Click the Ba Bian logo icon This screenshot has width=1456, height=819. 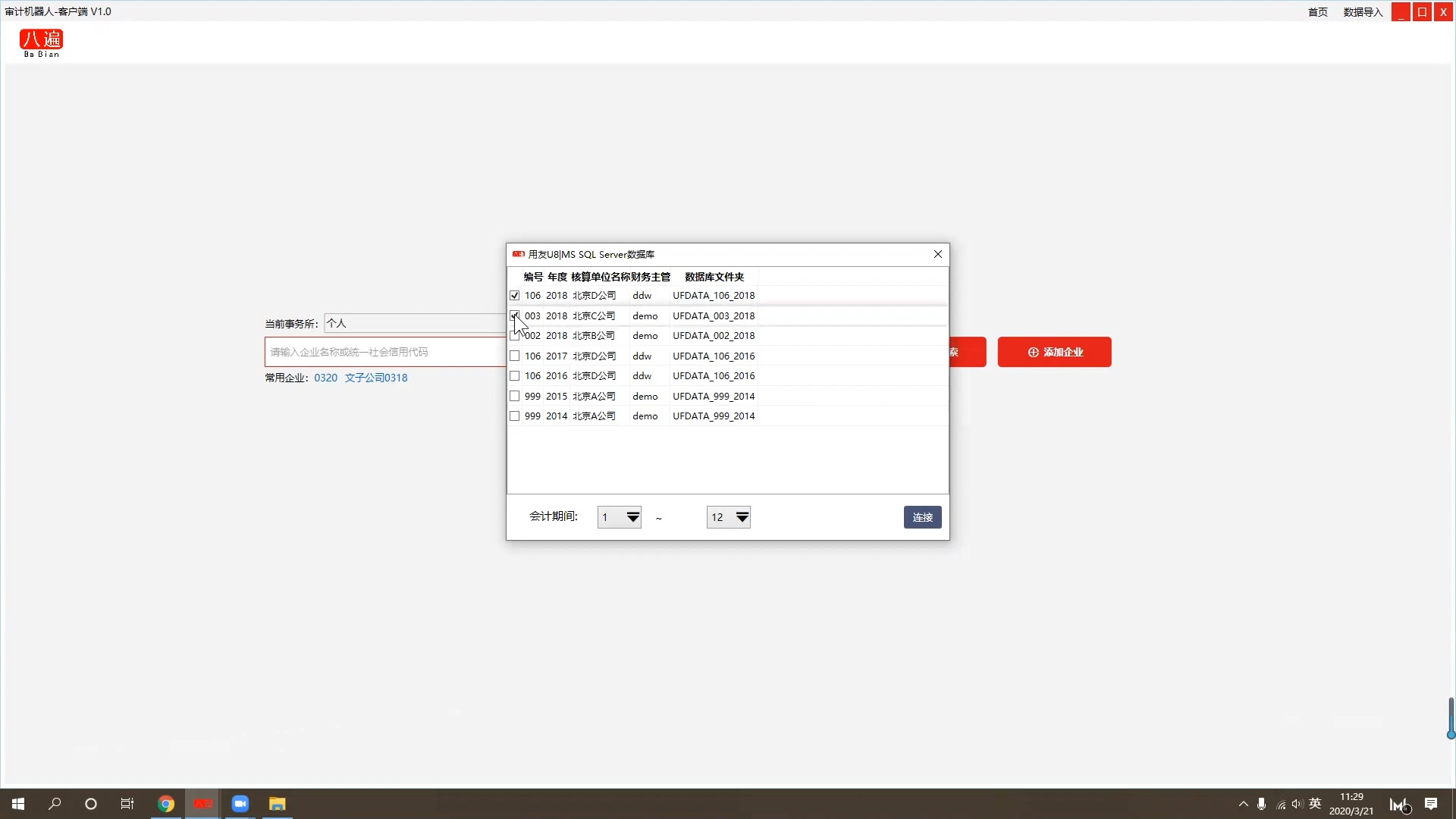(x=42, y=42)
